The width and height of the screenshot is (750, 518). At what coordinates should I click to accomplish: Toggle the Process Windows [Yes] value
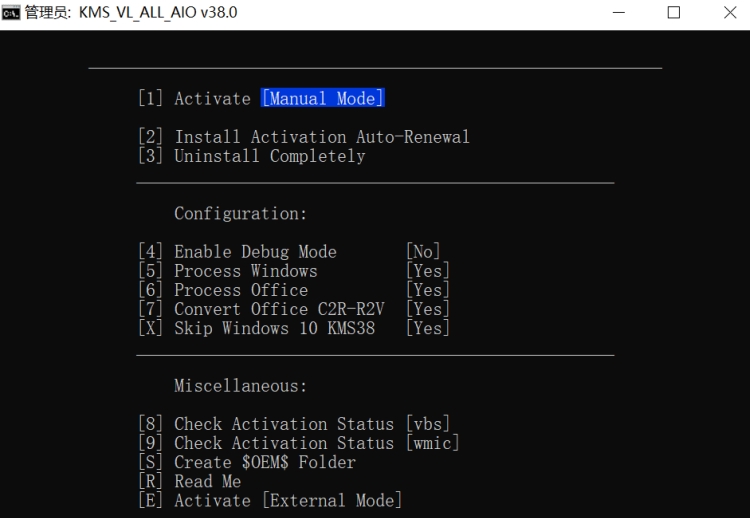coord(427,271)
